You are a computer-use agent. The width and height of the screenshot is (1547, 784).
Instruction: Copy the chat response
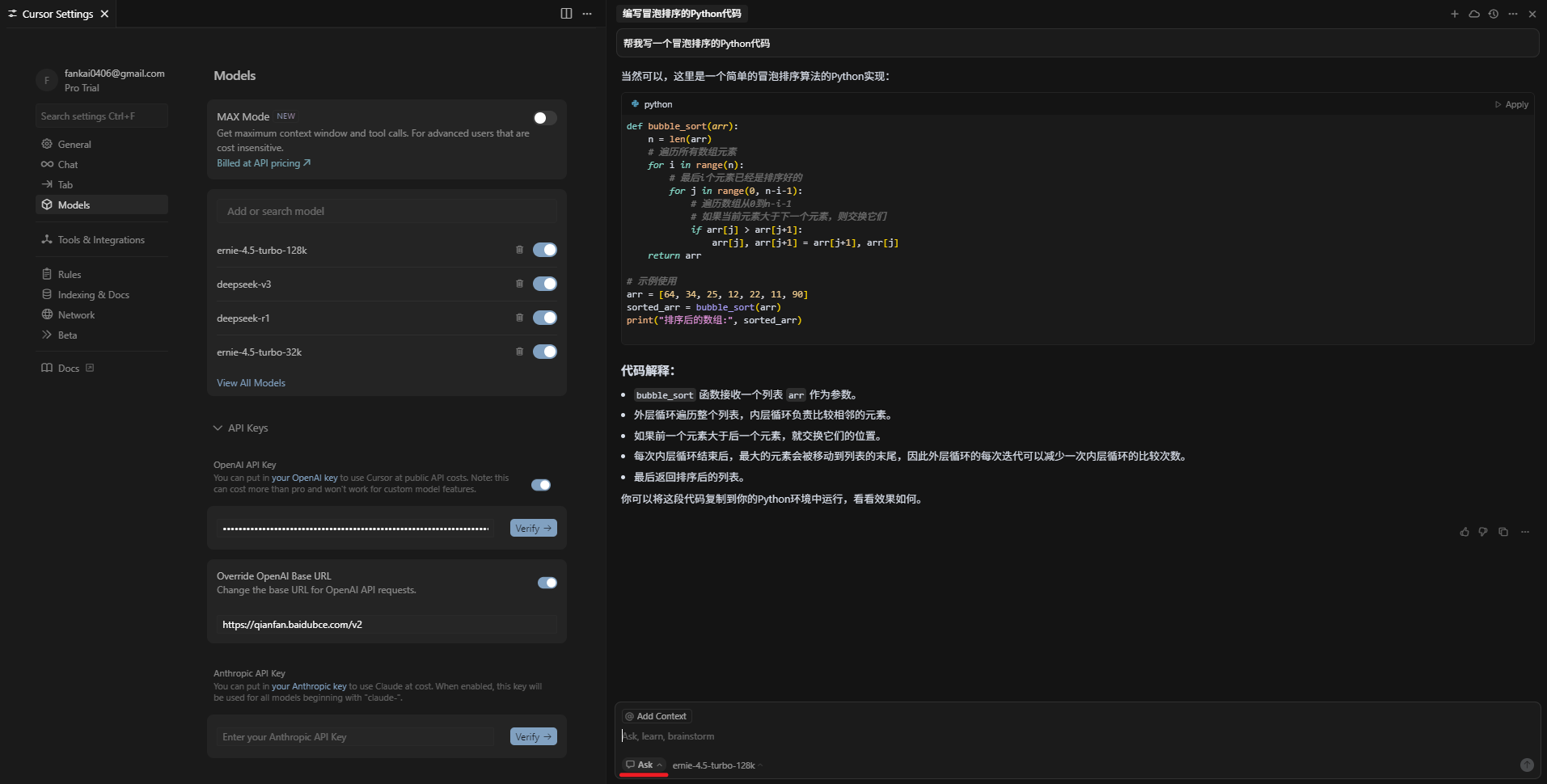(x=1503, y=532)
